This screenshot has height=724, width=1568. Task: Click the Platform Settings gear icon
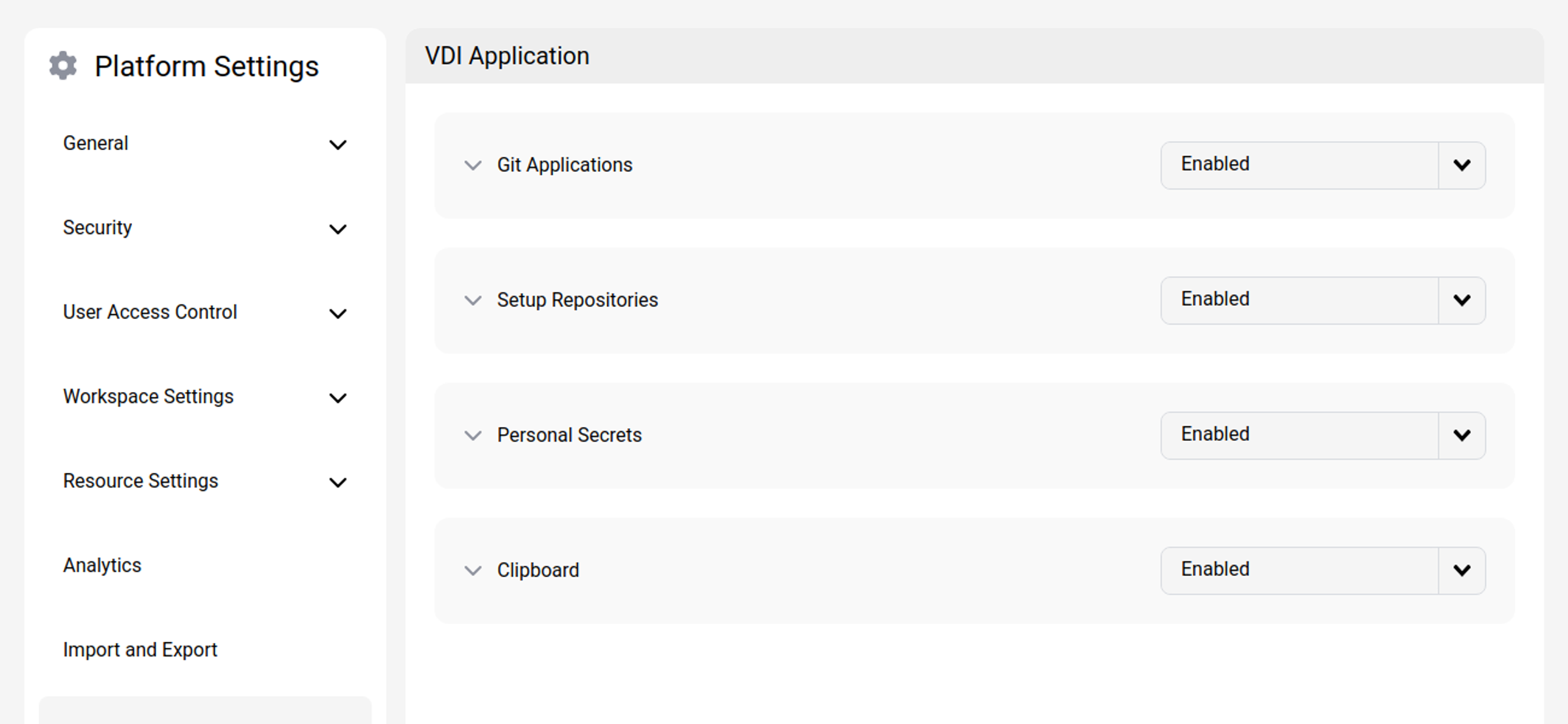click(x=63, y=65)
